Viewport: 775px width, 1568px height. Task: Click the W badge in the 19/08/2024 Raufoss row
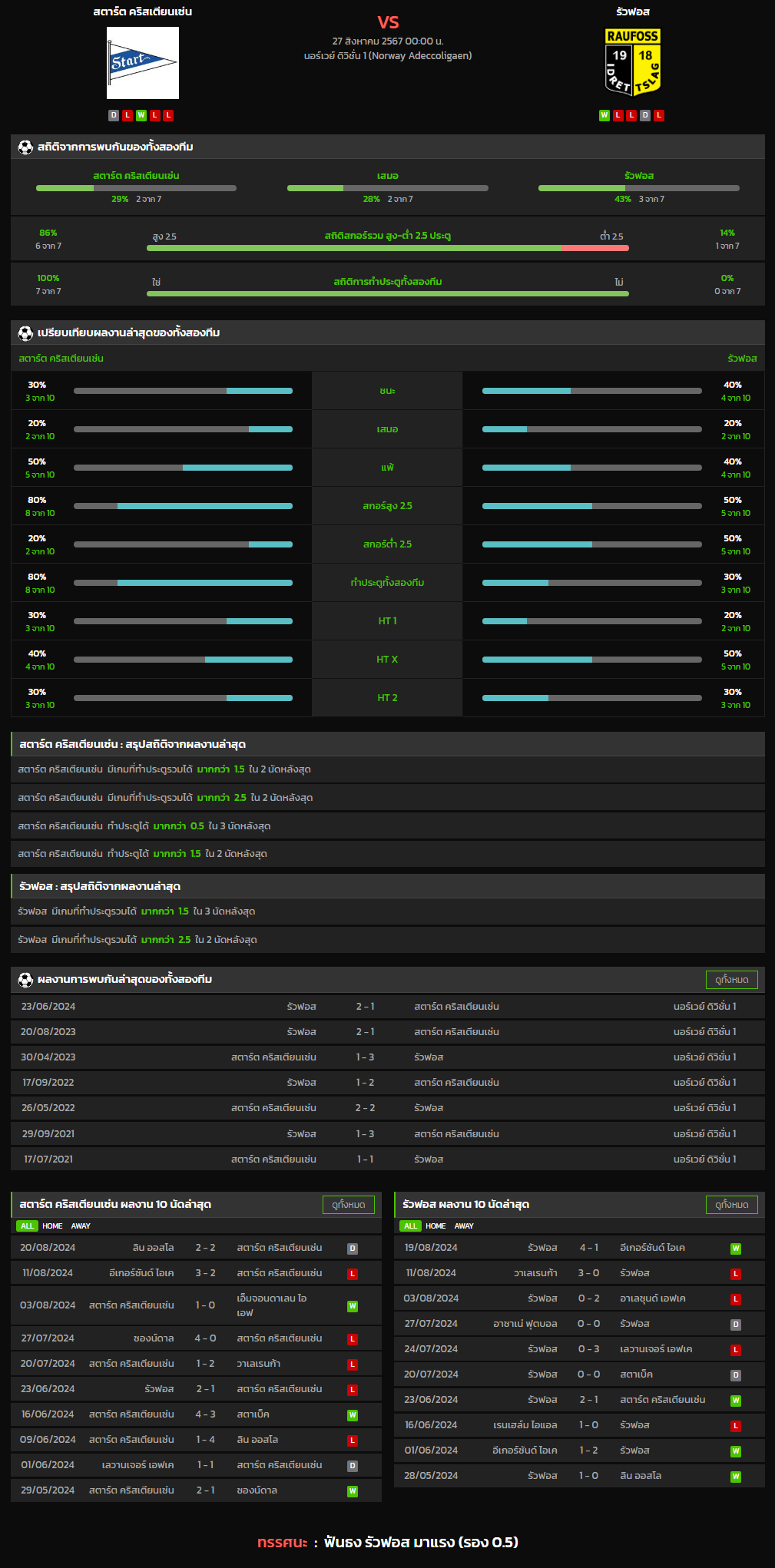point(736,1249)
